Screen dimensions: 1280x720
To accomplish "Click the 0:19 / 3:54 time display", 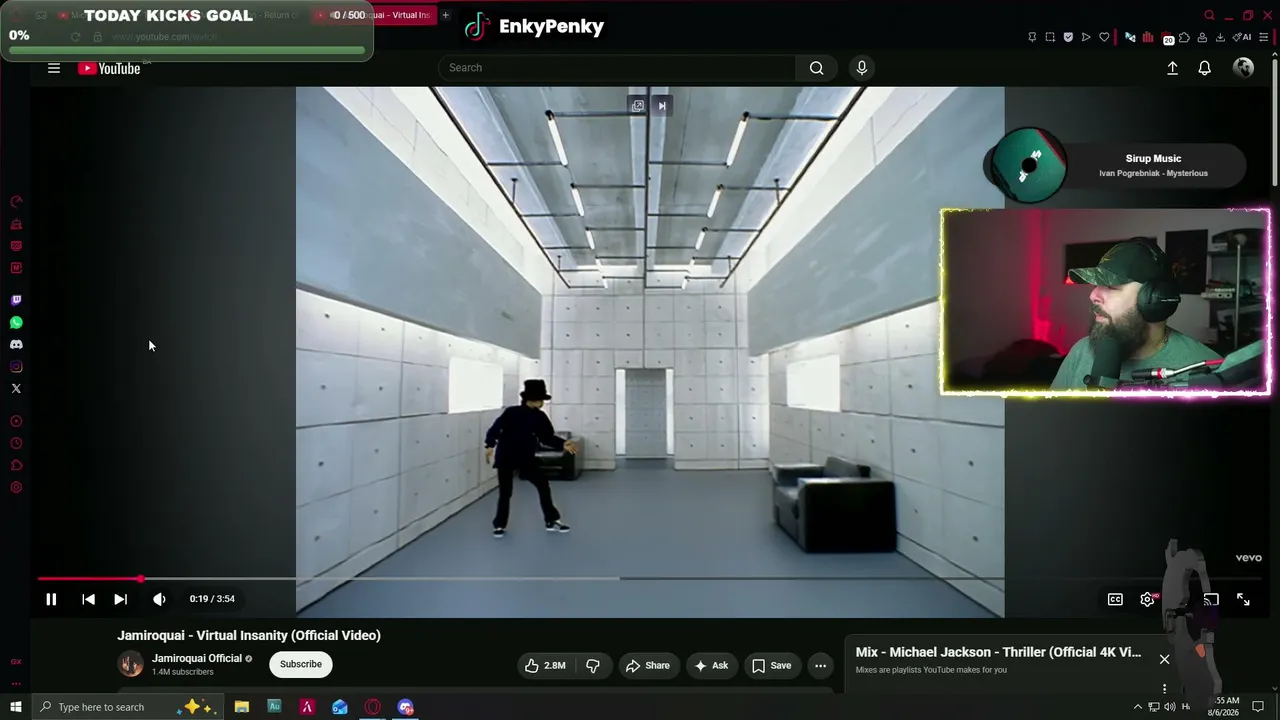I will pos(212,599).
